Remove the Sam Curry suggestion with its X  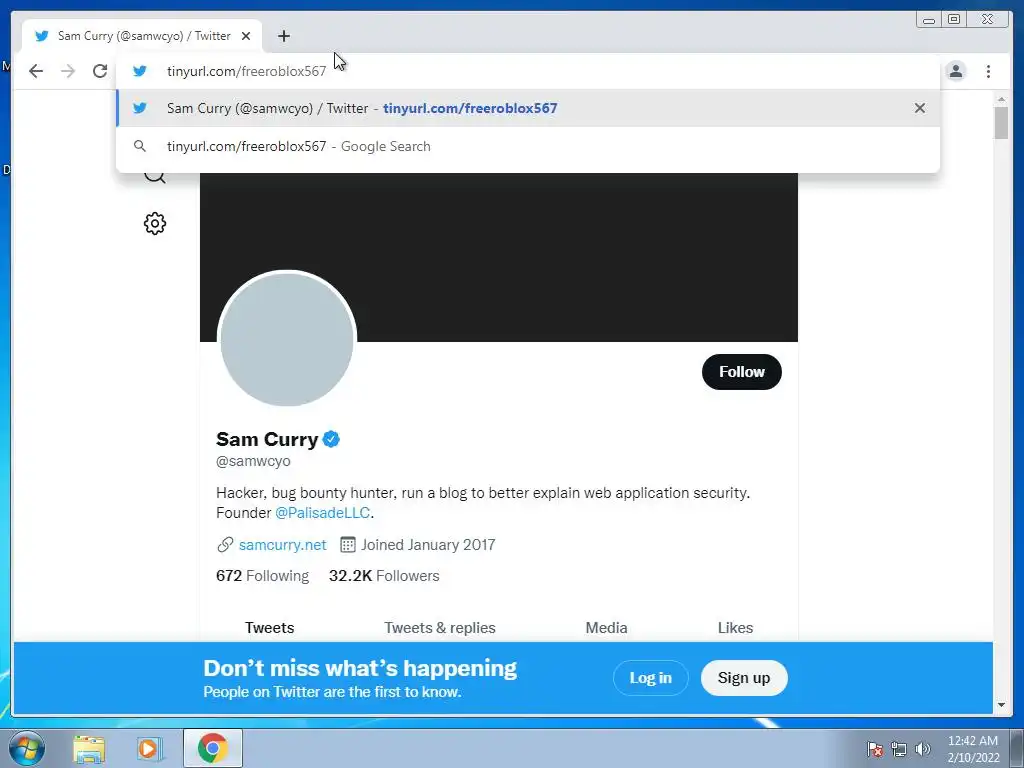(x=920, y=108)
